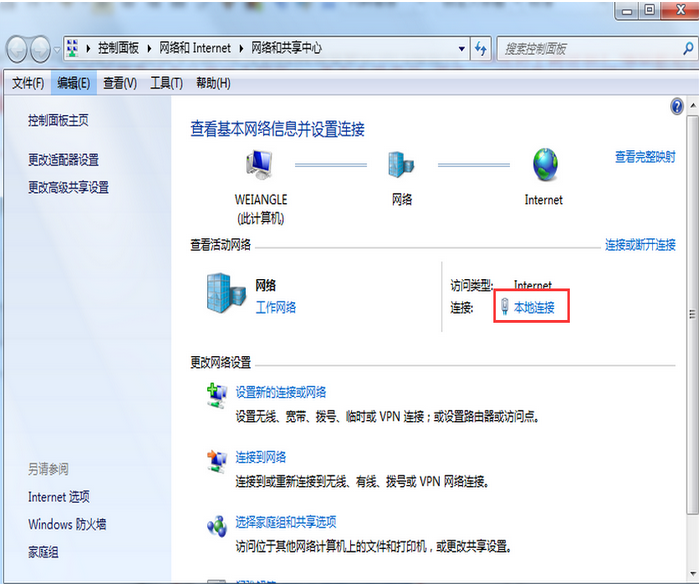700x584 pixels.
Task: Click the vertical scrollbar thumb
Action: click(x=692, y=315)
